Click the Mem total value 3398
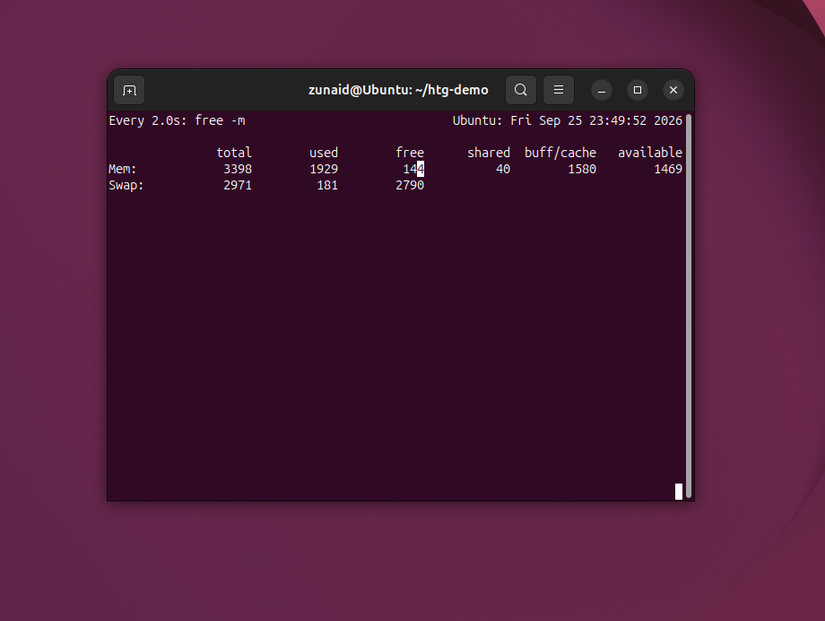 coord(238,169)
